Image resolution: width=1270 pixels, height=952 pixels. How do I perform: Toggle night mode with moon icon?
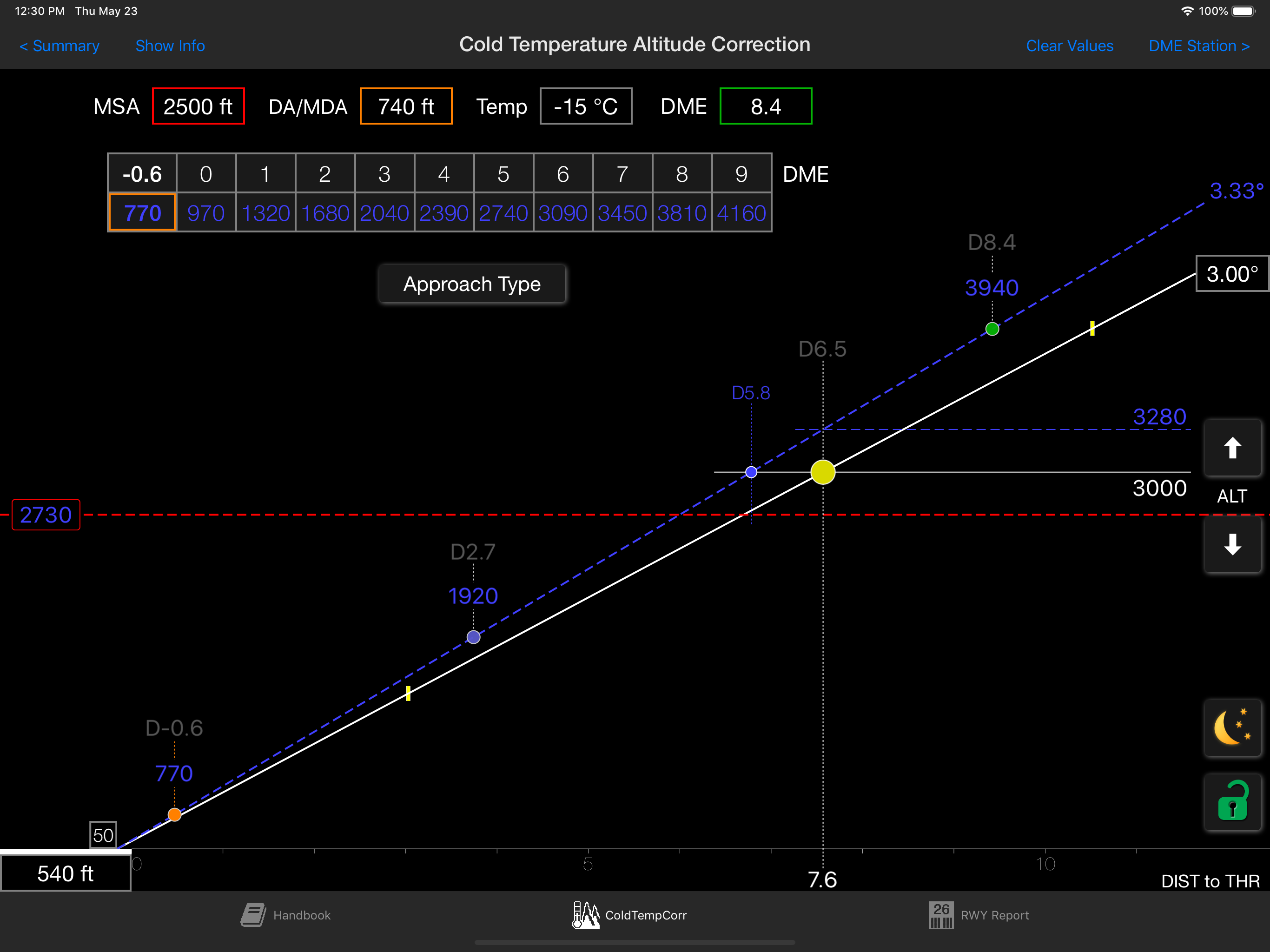click(x=1232, y=727)
